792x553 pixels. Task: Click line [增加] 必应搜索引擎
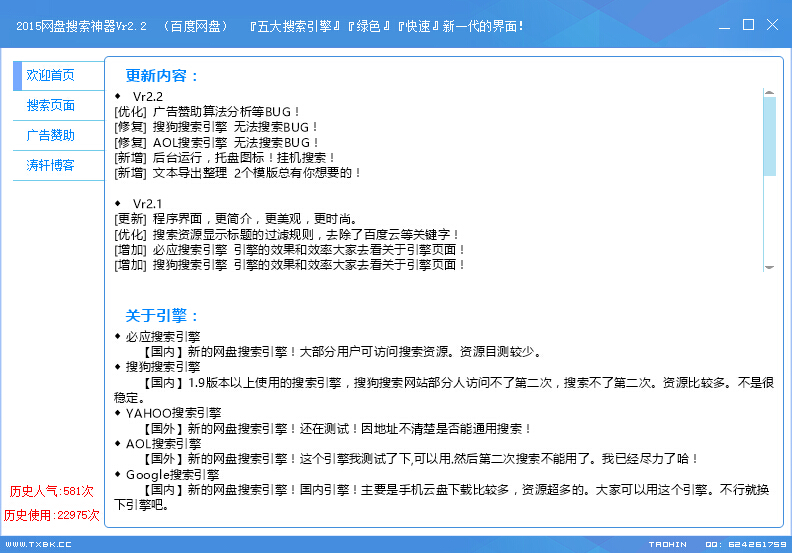click(x=289, y=249)
